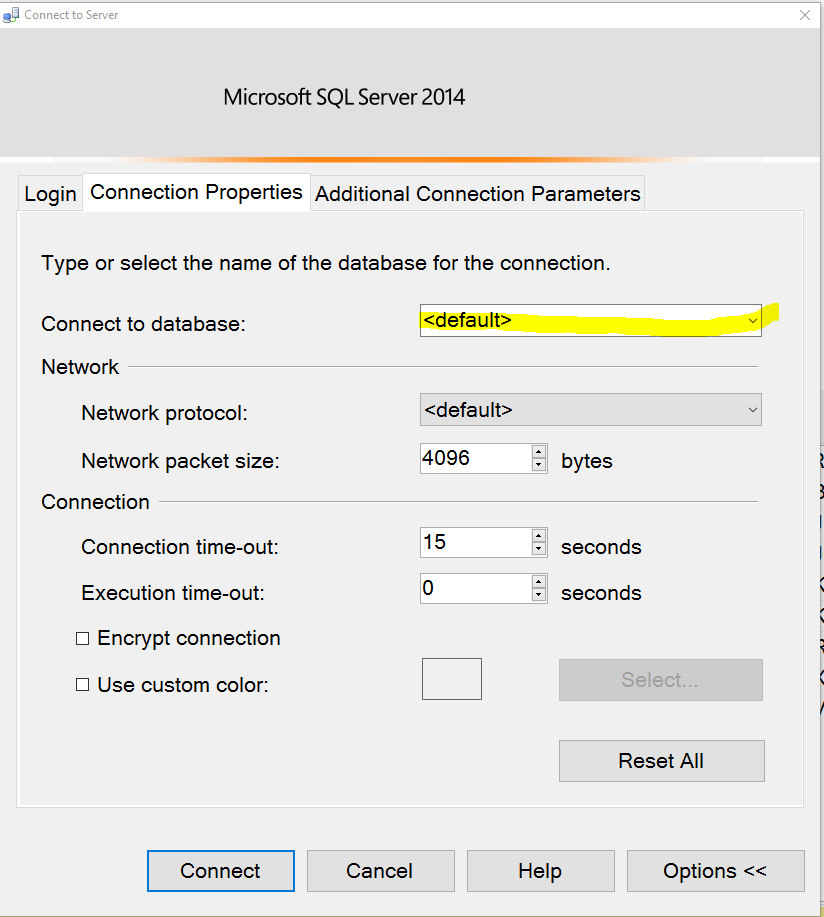Click the up arrow on Network packet size
This screenshot has width=824, height=917.
click(x=539, y=452)
